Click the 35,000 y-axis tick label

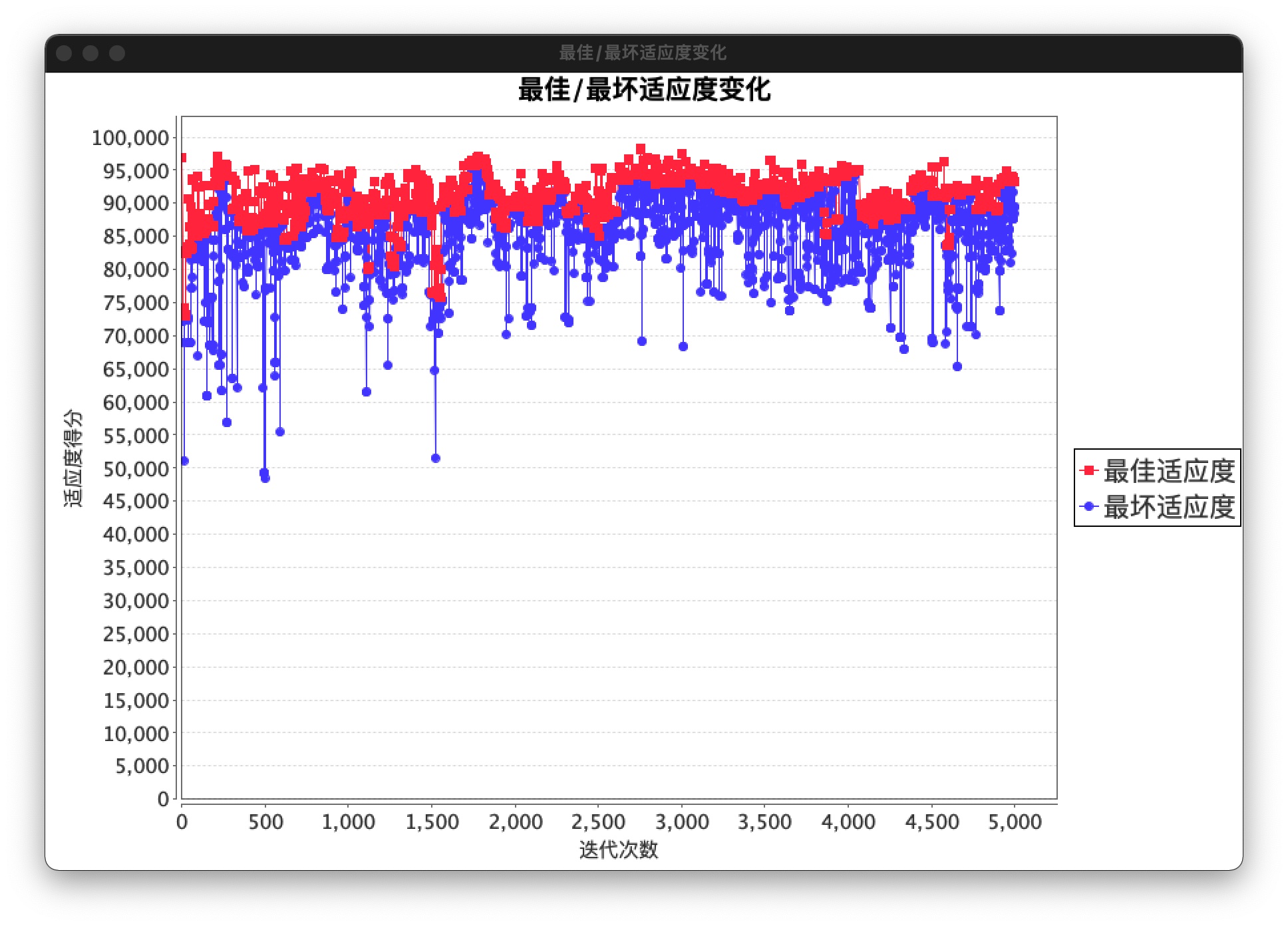(x=136, y=567)
